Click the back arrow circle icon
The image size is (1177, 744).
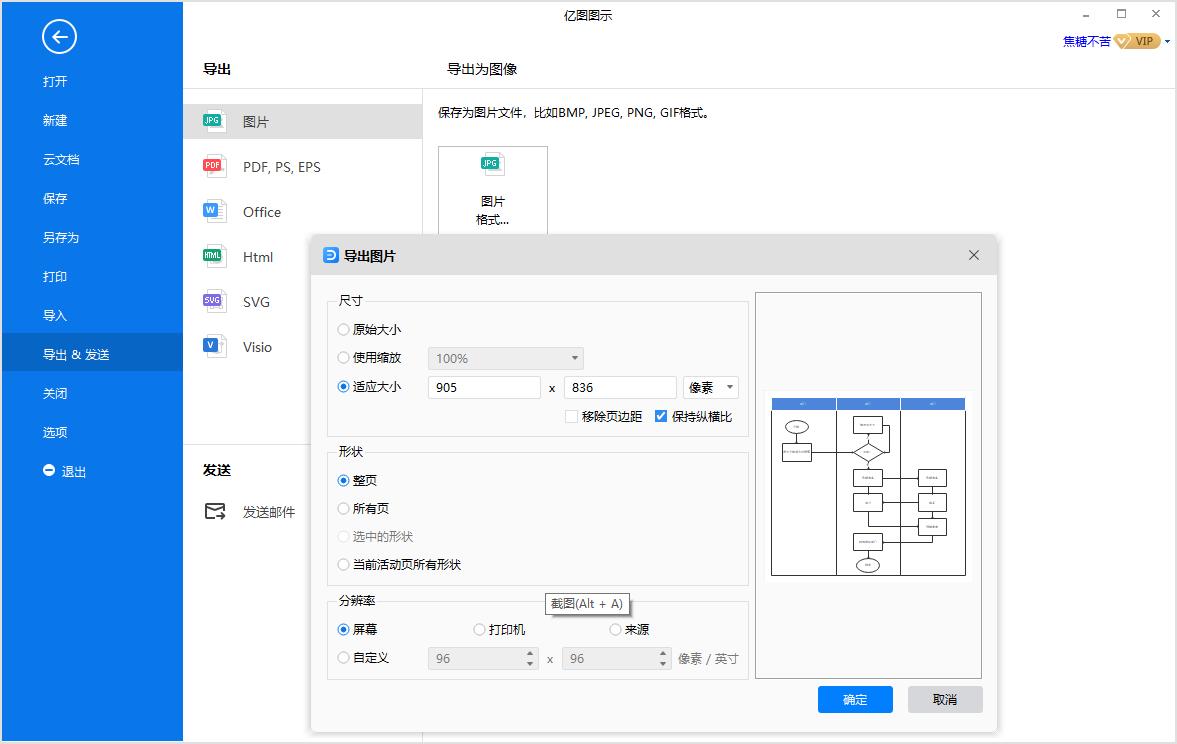(x=59, y=36)
